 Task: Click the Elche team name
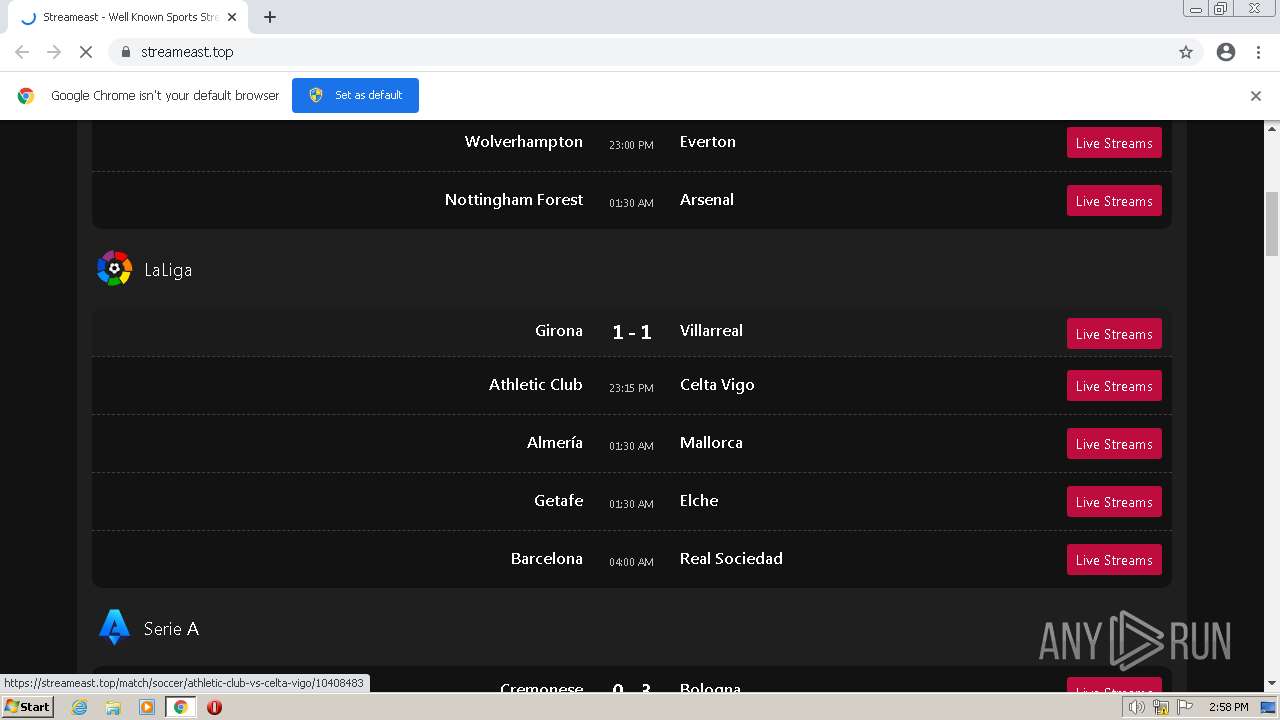pyautogui.click(x=699, y=501)
